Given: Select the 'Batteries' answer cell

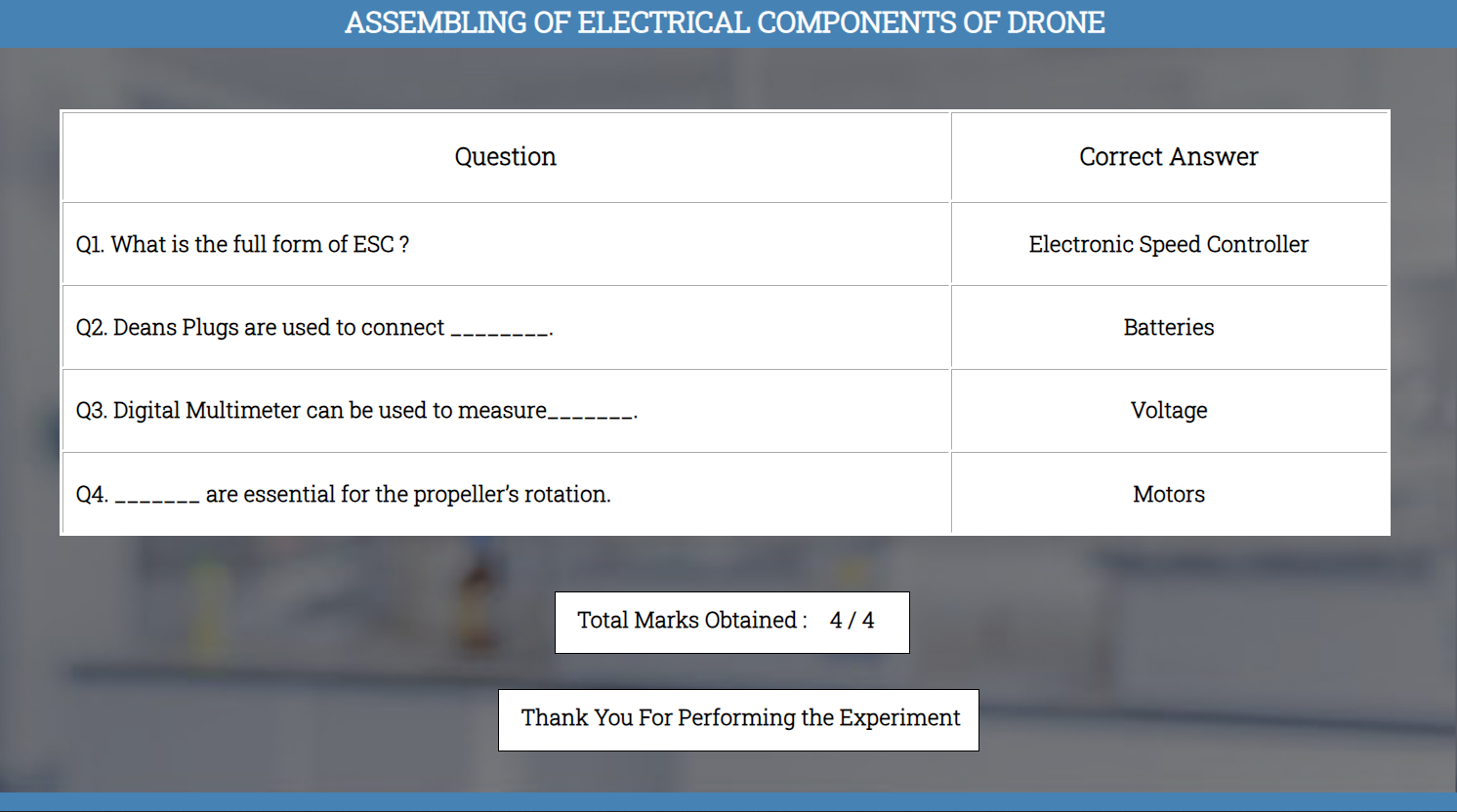Looking at the screenshot, I should [x=1168, y=328].
